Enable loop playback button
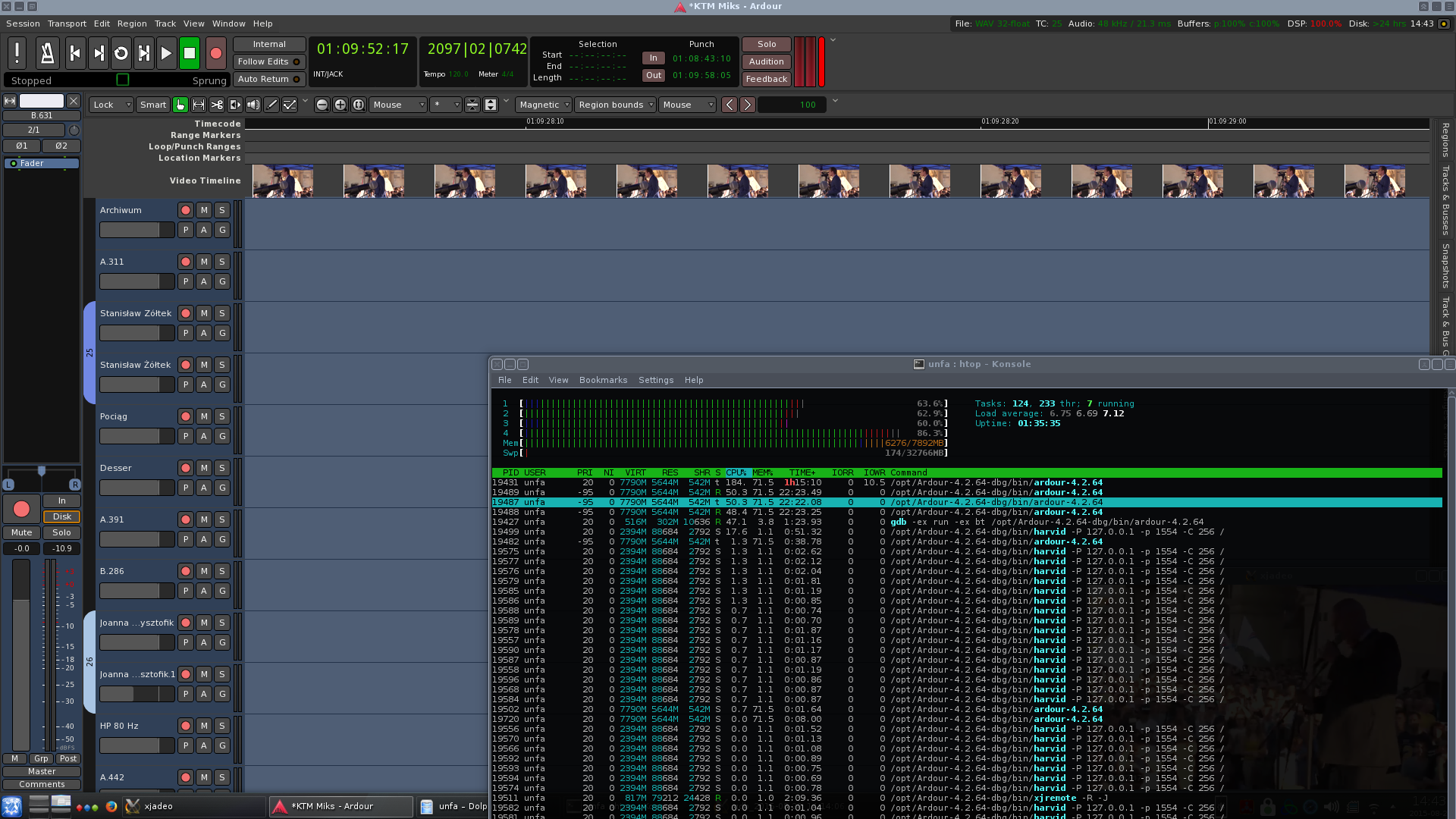1456x819 pixels. [121, 53]
